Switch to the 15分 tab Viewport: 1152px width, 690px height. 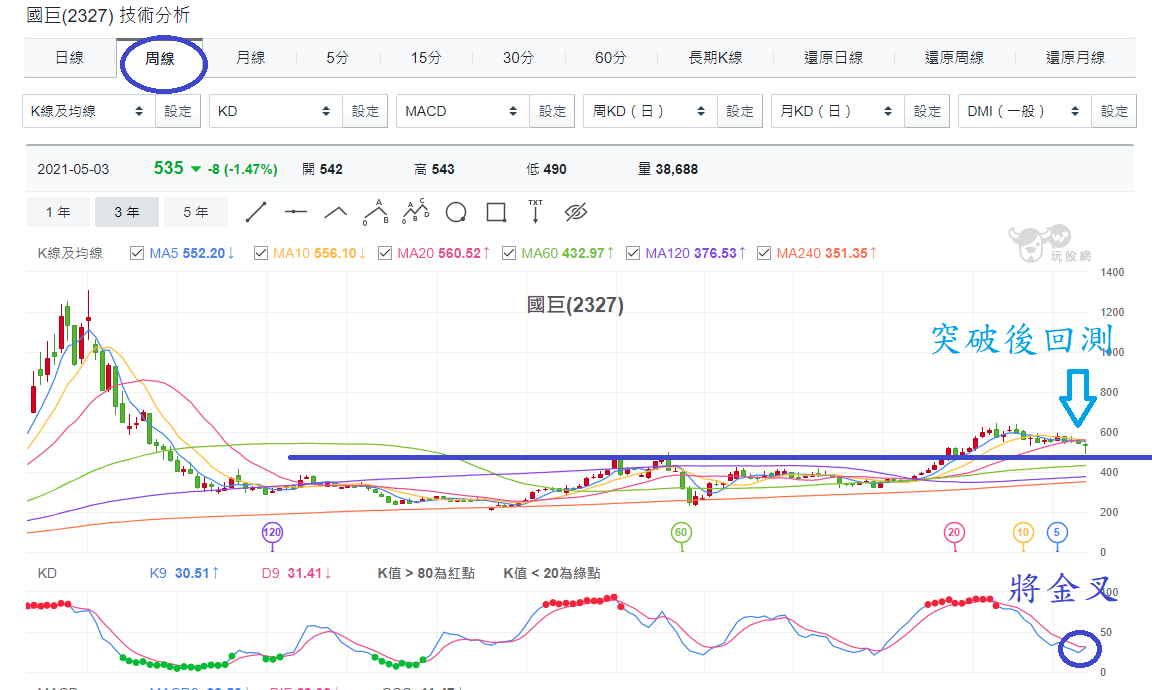[426, 57]
